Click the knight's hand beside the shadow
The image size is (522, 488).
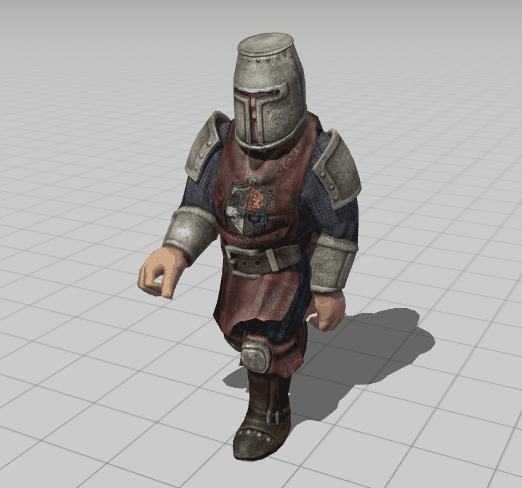click(327, 311)
